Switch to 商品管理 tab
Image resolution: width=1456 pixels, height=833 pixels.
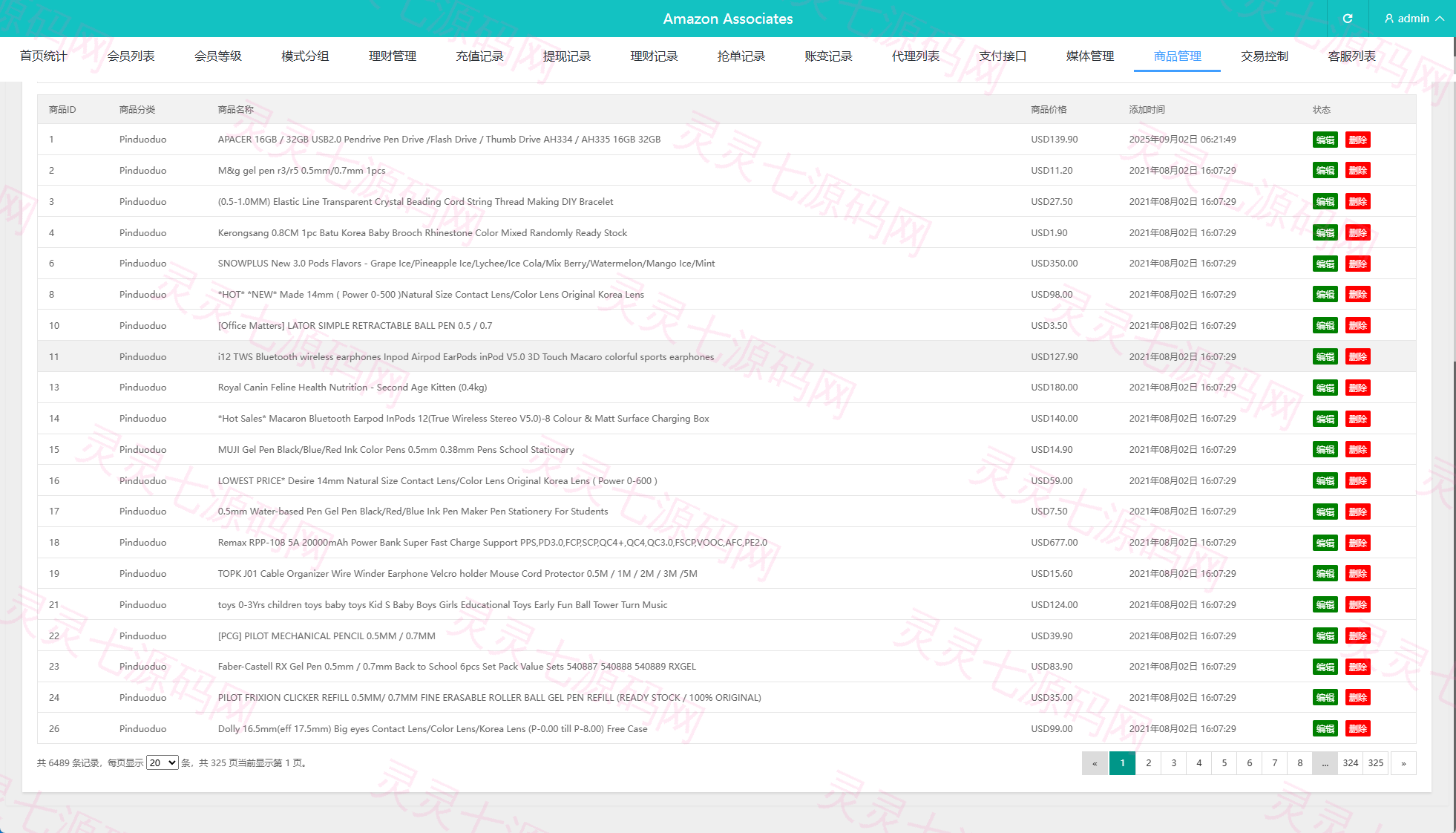coord(1177,56)
